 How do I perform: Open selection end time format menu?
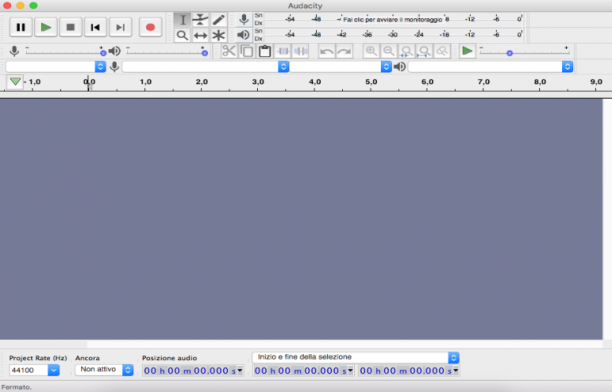pyautogui.click(x=455, y=370)
